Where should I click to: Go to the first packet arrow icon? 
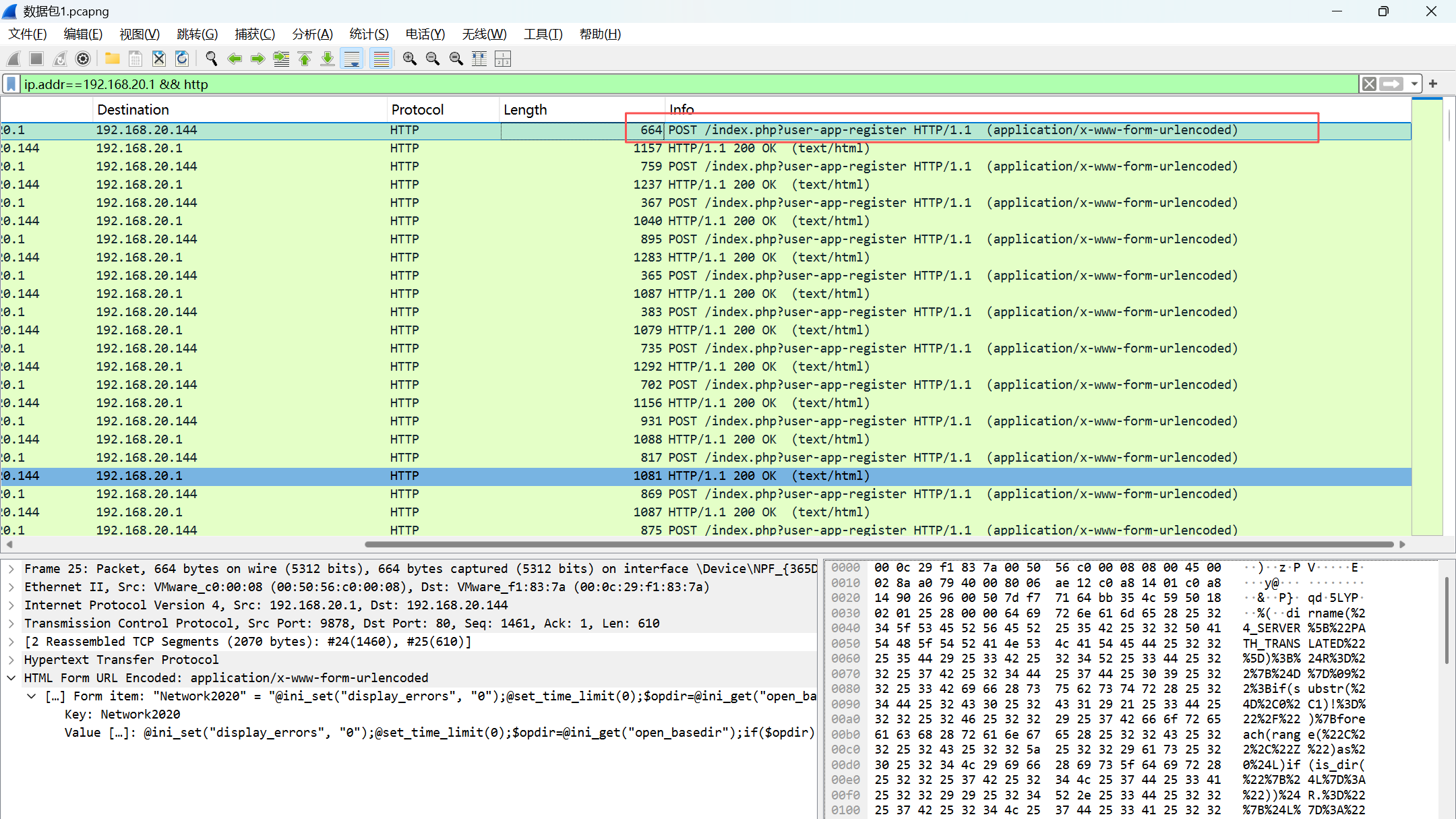(305, 59)
